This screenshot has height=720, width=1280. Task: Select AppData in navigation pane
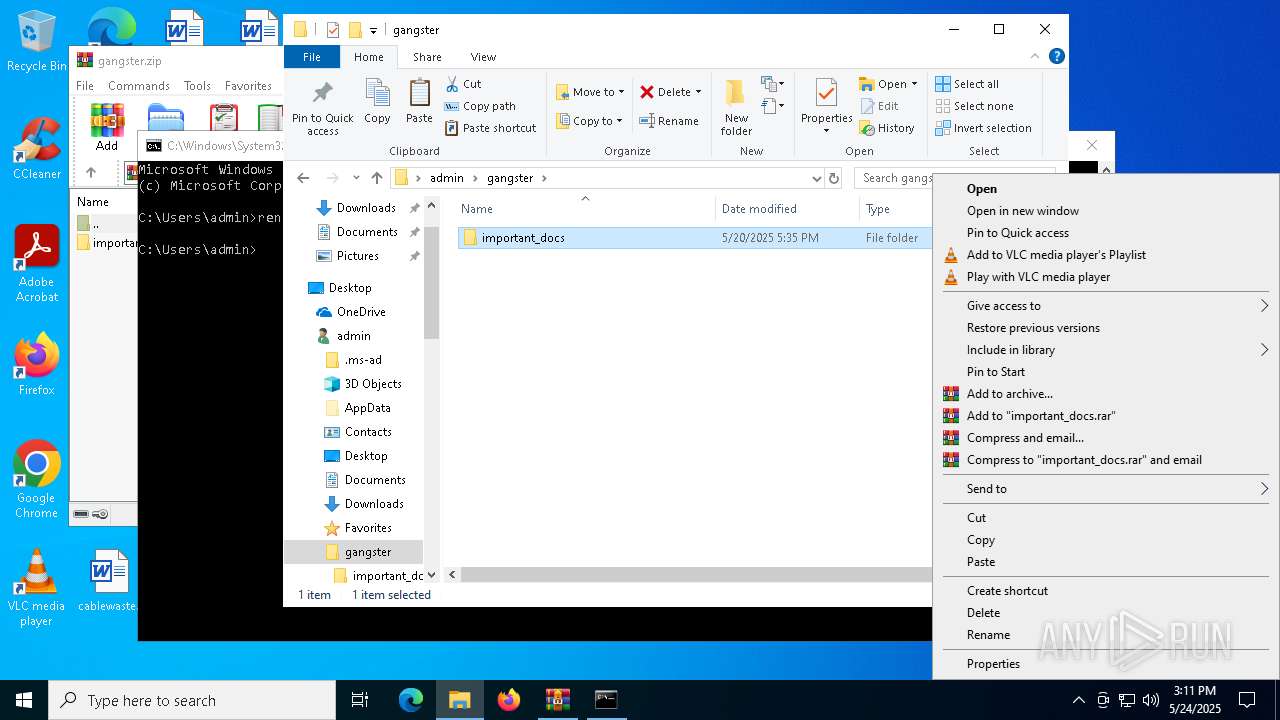367,408
